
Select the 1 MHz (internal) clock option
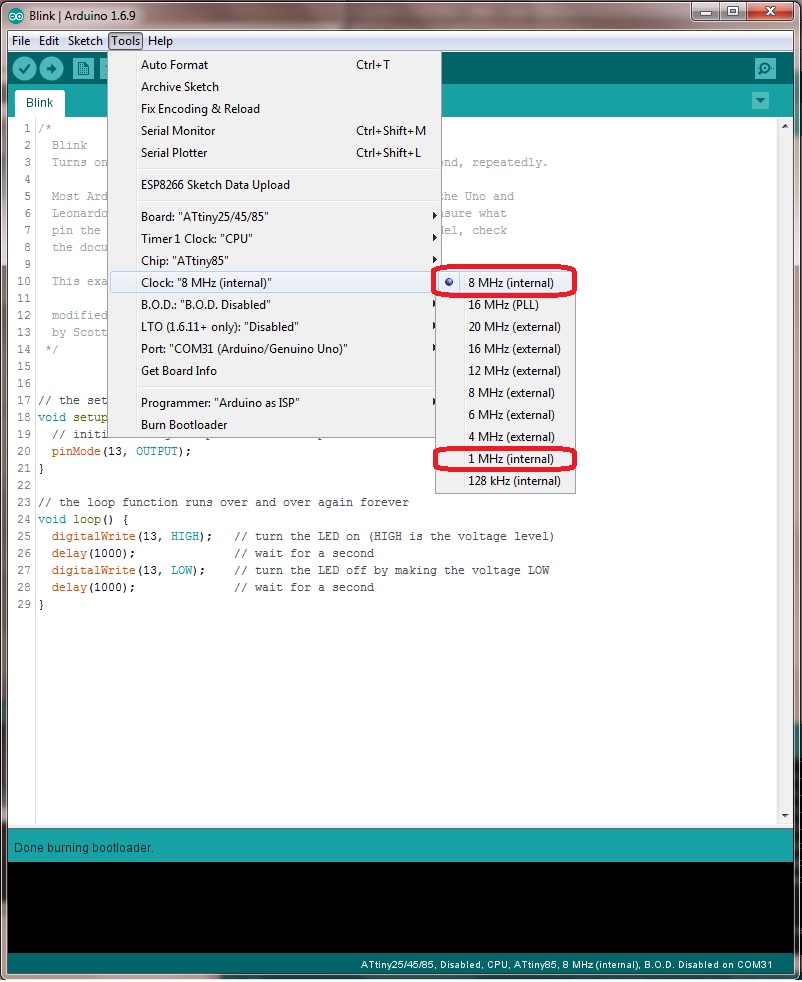click(x=505, y=459)
